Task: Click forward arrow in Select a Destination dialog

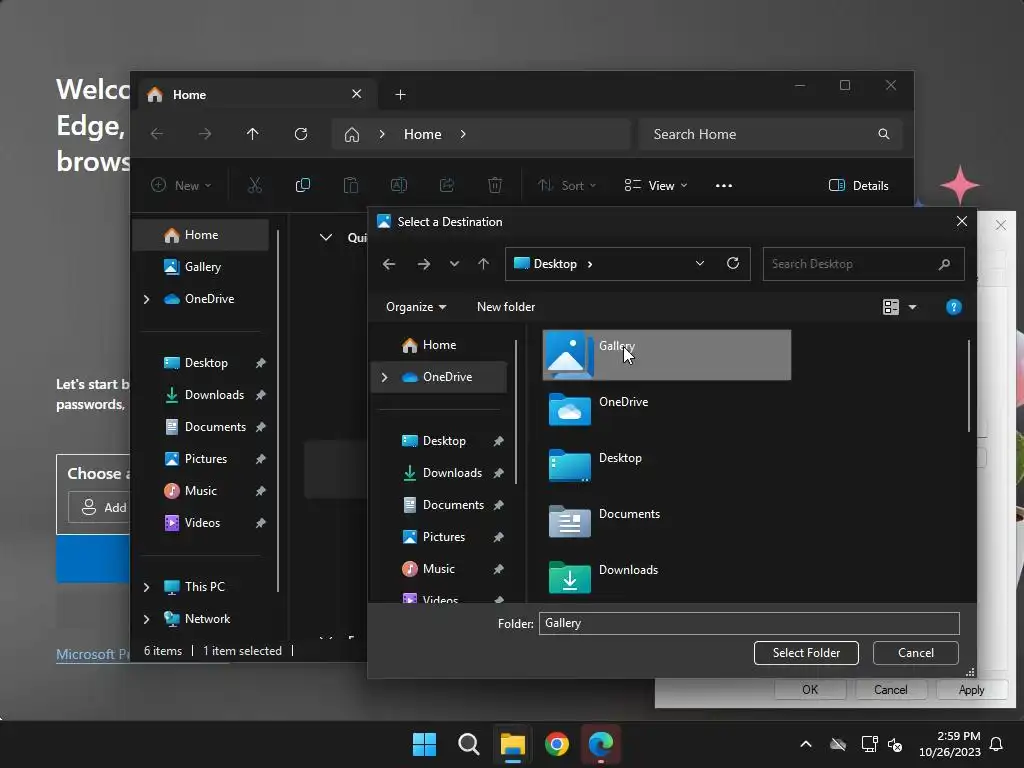Action: click(x=424, y=264)
